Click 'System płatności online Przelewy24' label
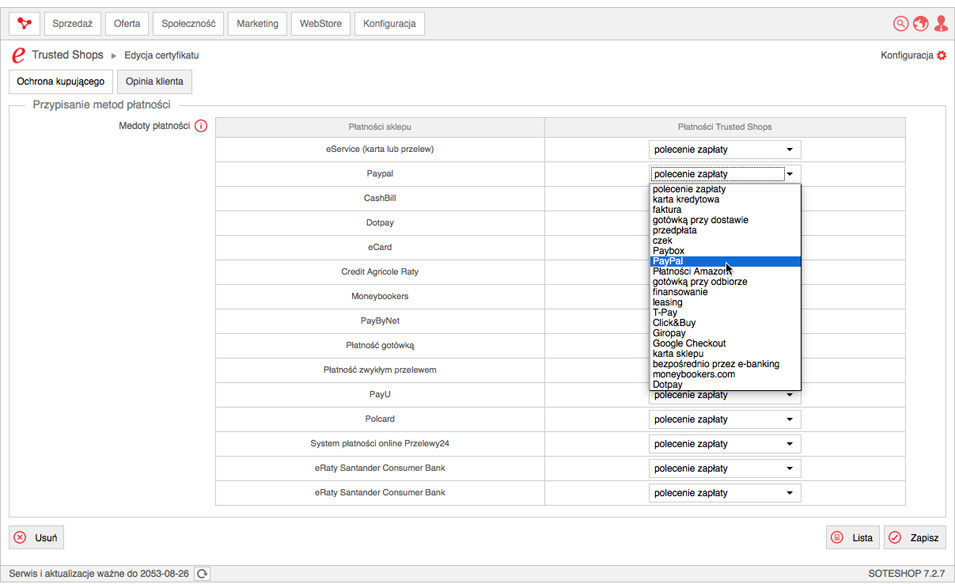This screenshot has height=584, width=955. click(x=380, y=443)
